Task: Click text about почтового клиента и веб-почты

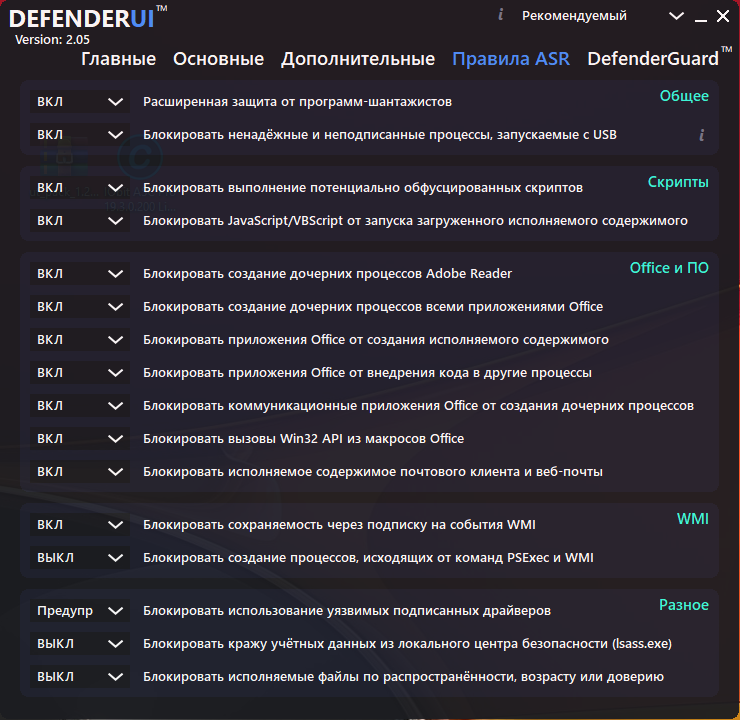Action: tap(373, 472)
